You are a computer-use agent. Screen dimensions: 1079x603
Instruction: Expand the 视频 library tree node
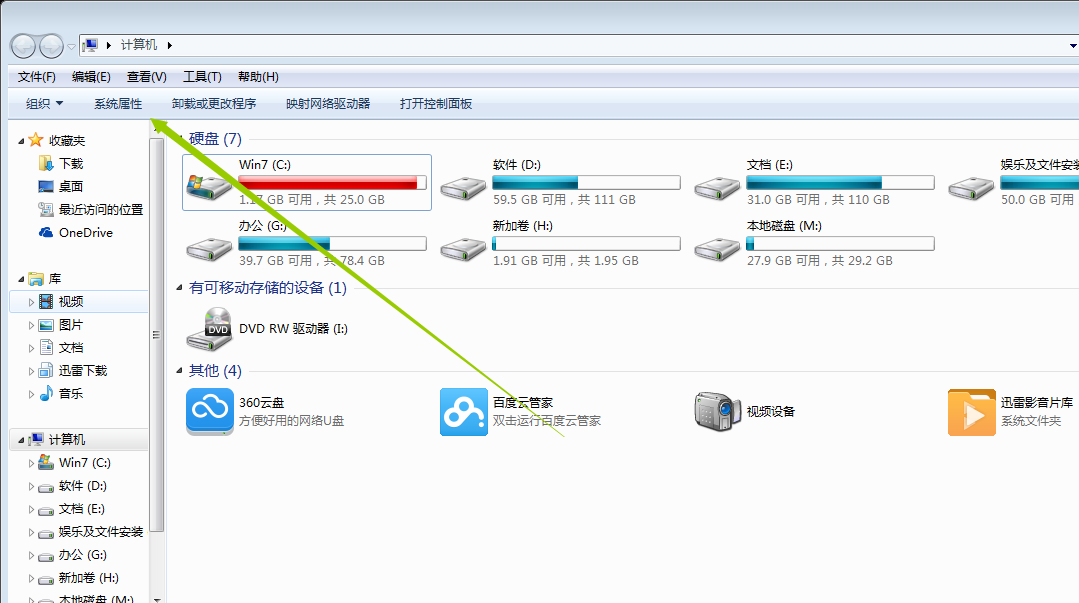pyautogui.click(x=31, y=302)
